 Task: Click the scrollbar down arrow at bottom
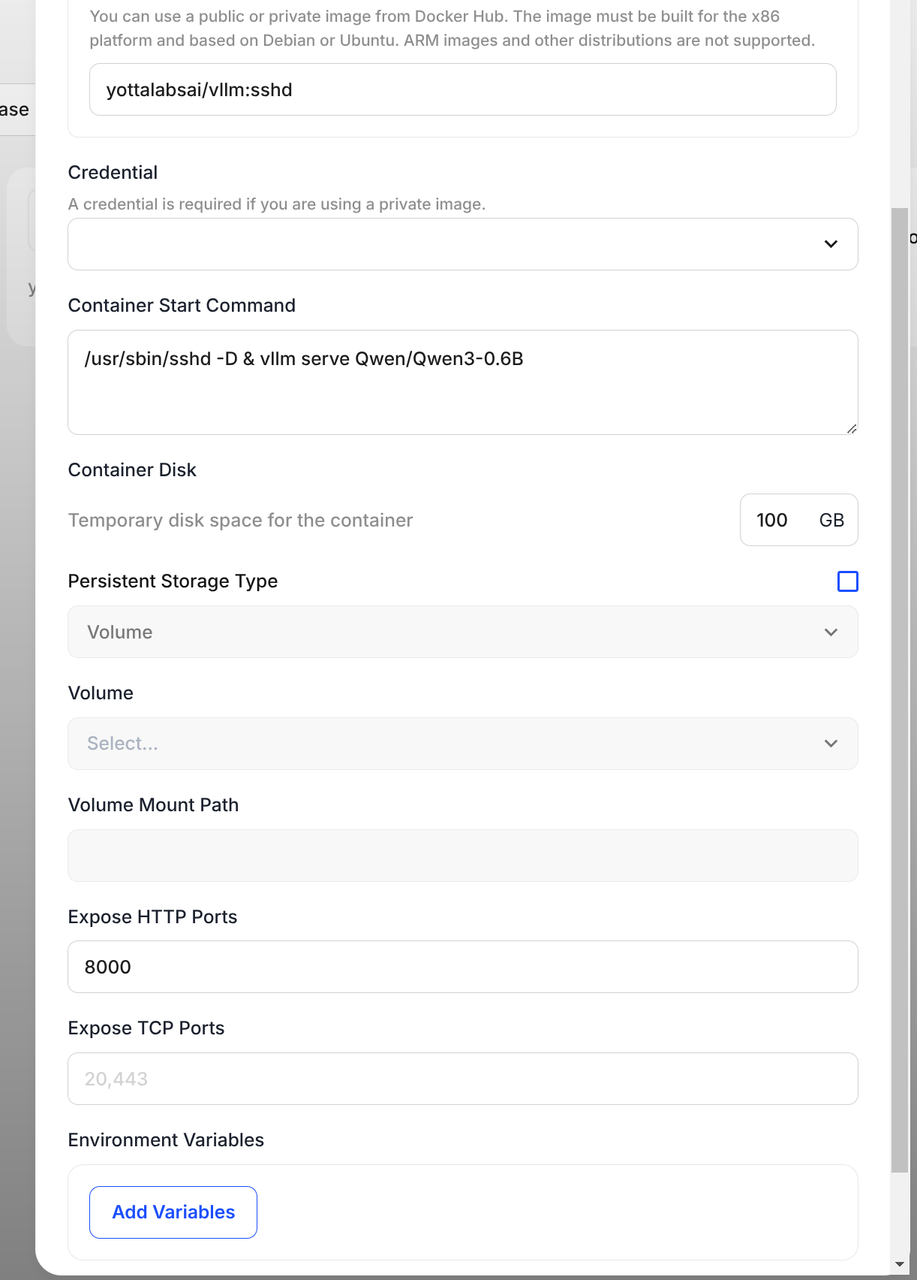point(900,1263)
